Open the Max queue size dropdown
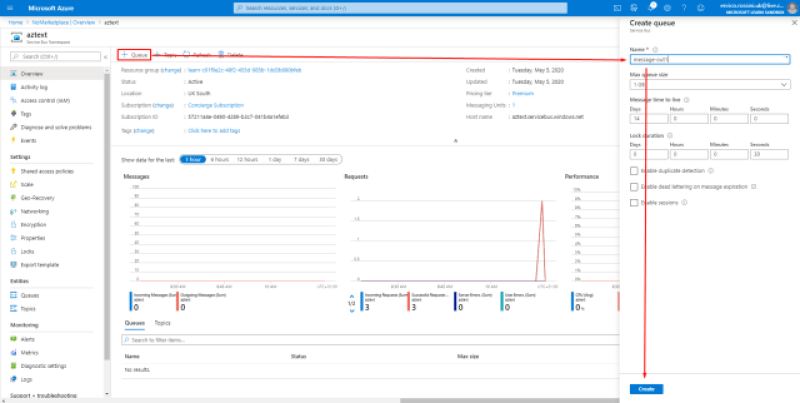This screenshot has height=403, width=800. pos(710,85)
